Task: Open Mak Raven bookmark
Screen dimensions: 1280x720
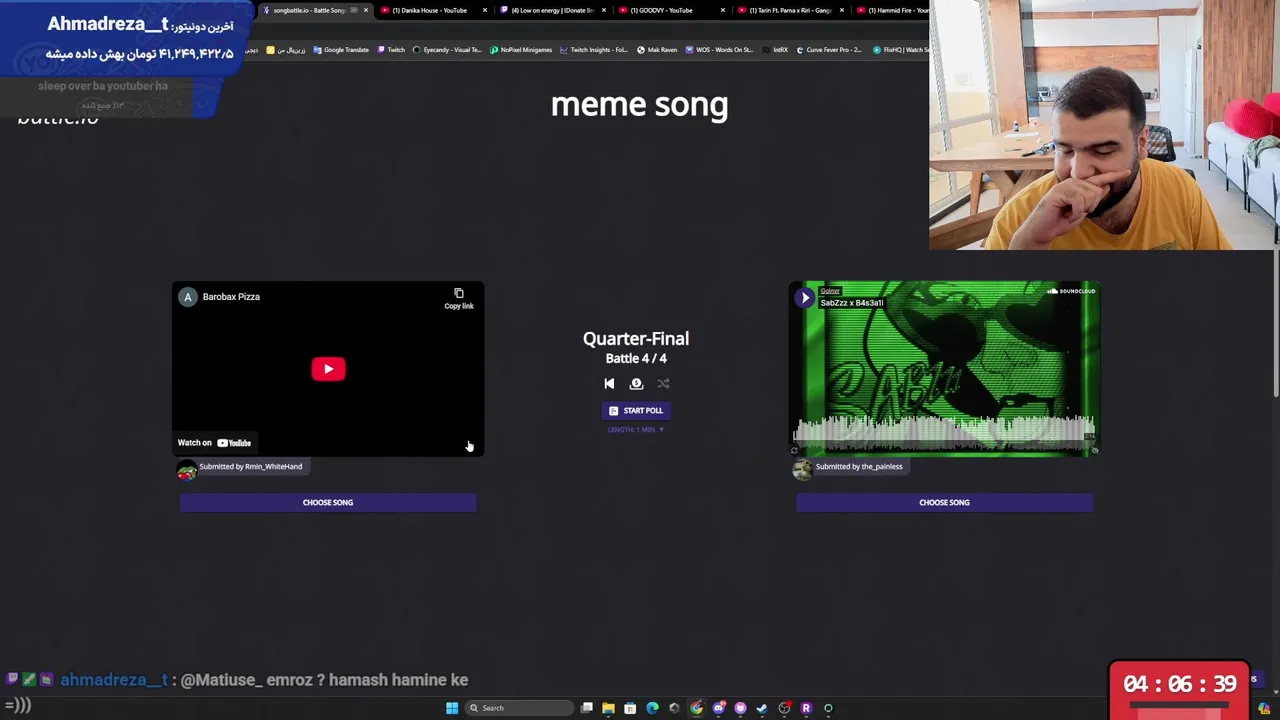Action: point(656,50)
